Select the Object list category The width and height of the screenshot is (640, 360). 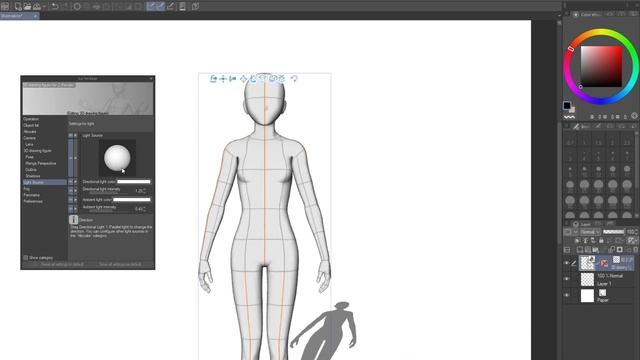point(31,125)
